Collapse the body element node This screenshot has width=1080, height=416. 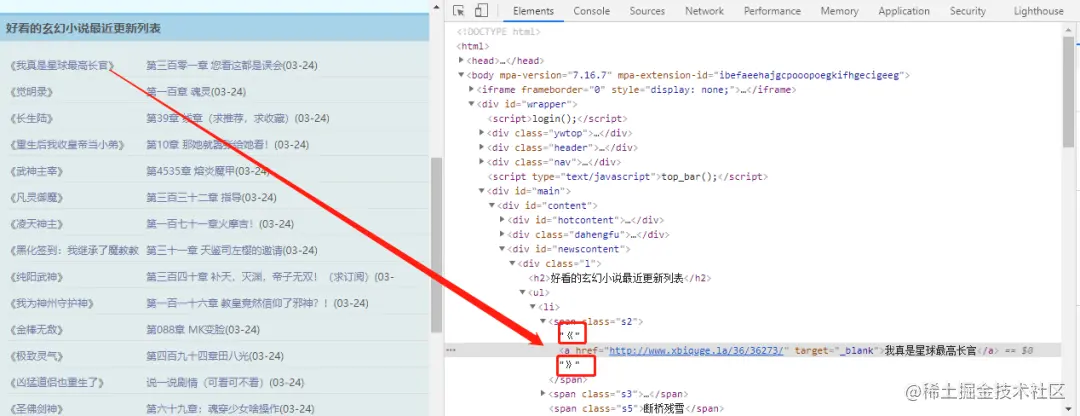461,75
